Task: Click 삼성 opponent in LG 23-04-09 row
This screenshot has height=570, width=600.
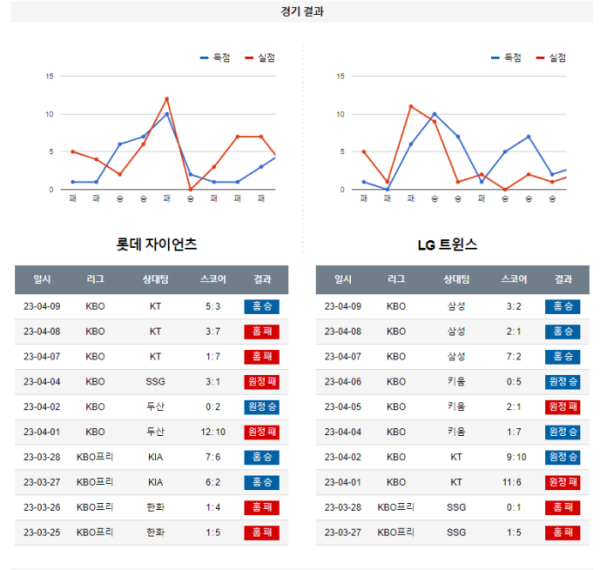Action: [x=457, y=306]
